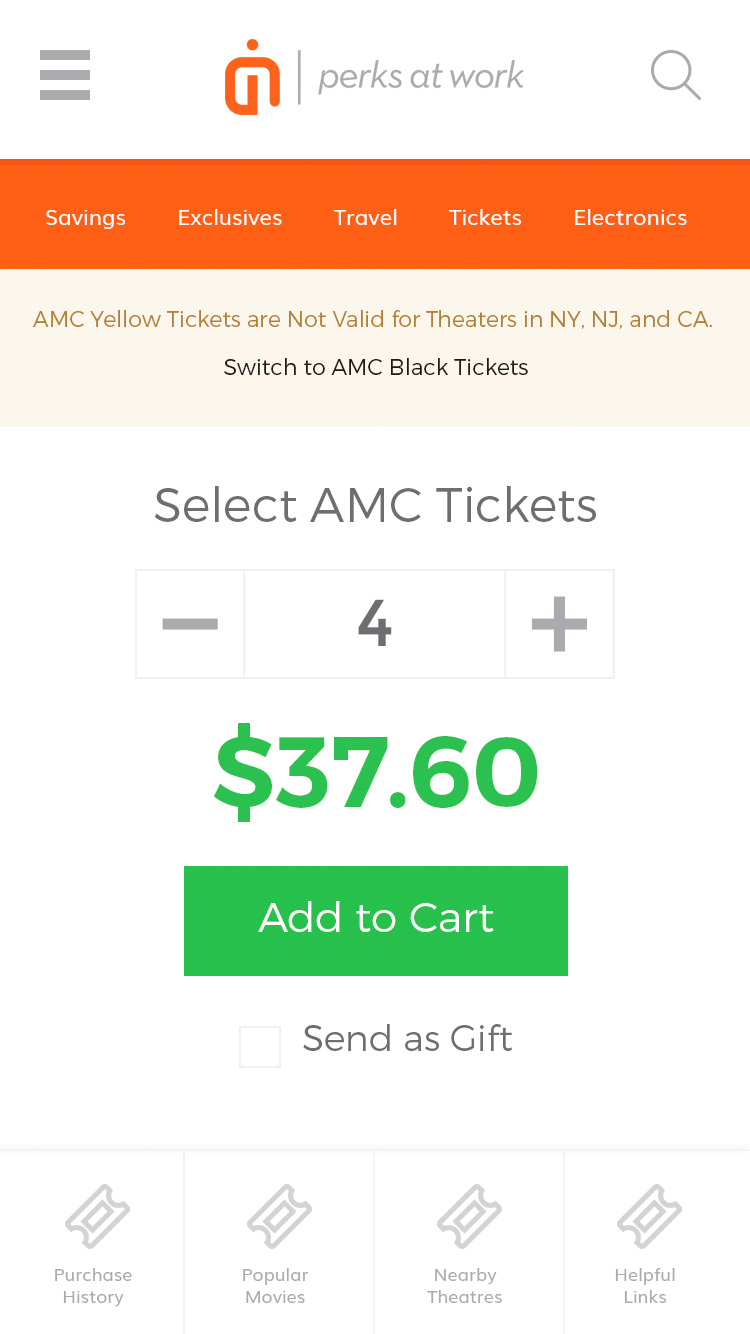Open the search magnifier icon
The width and height of the screenshot is (750, 1334).
coord(675,76)
